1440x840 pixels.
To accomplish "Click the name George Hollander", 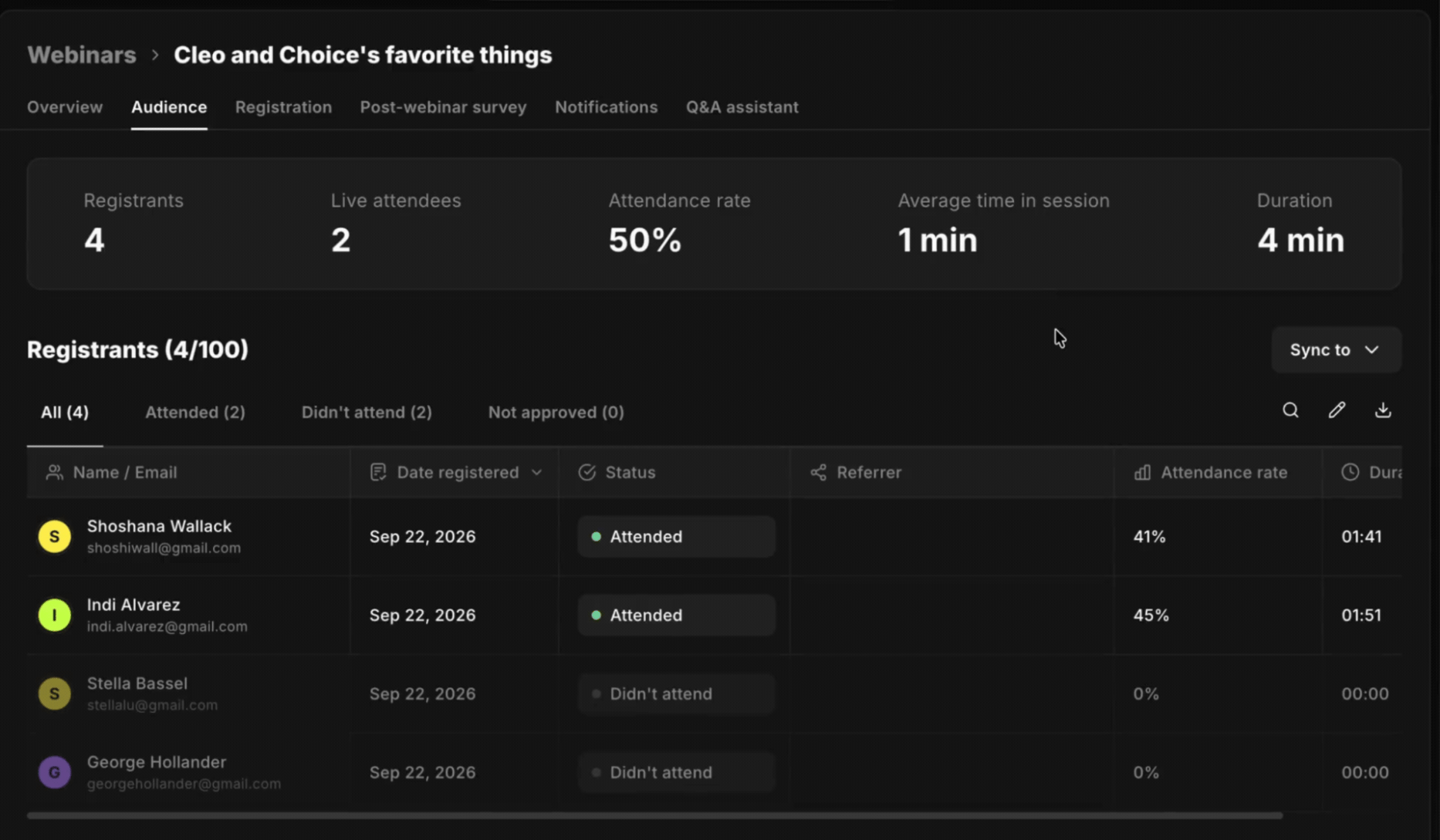I will point(157,762).
